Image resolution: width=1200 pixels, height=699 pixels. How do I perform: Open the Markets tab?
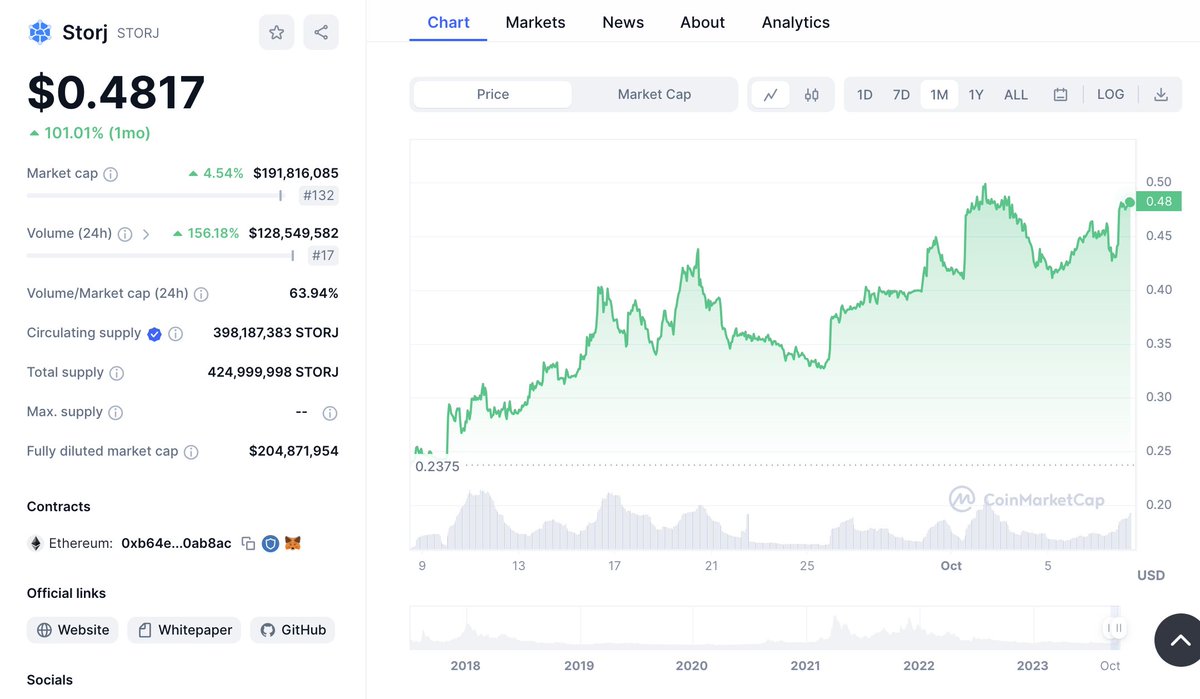[535, 22]
